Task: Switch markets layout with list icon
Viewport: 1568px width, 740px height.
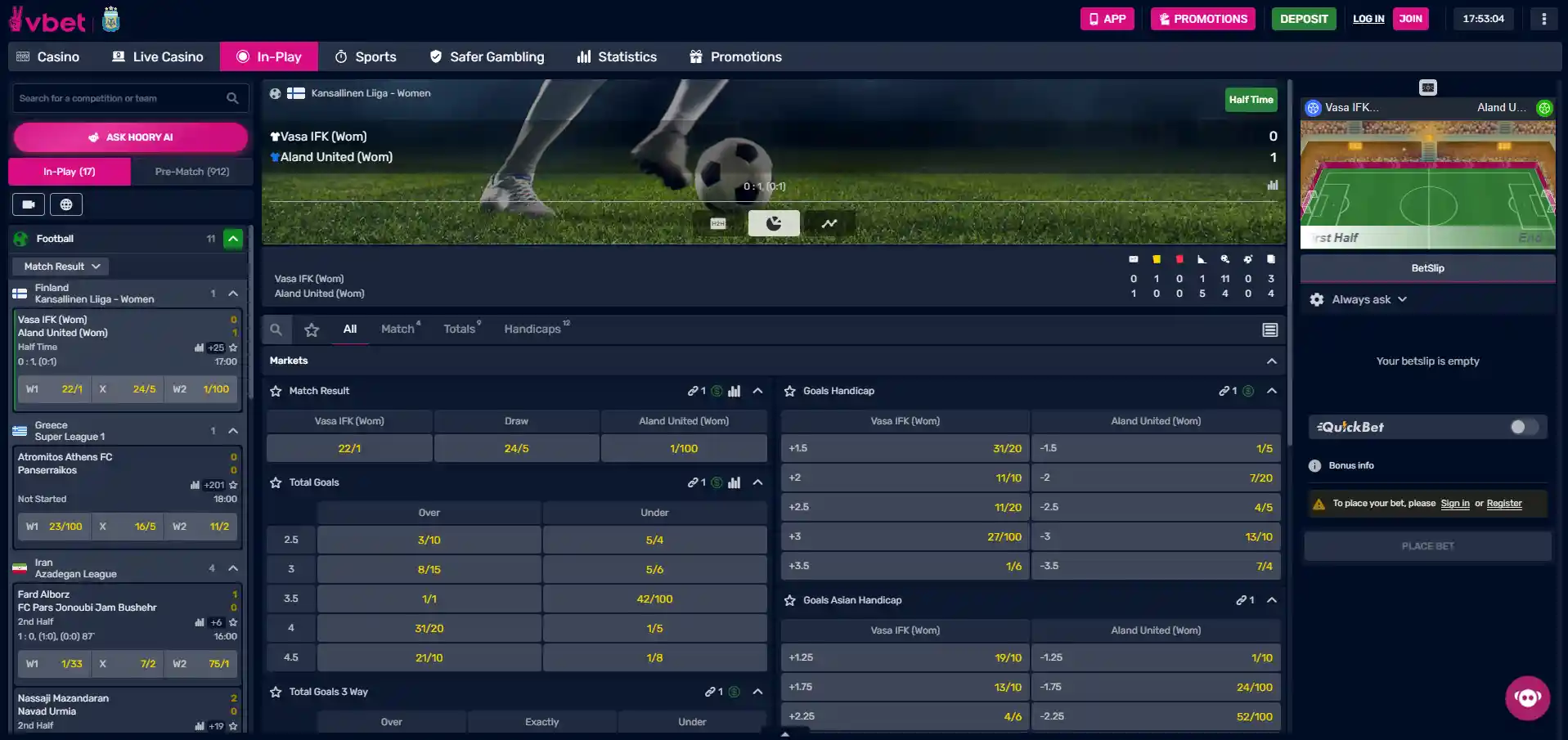Action: pyautogui.click(x=1270, y=330)
